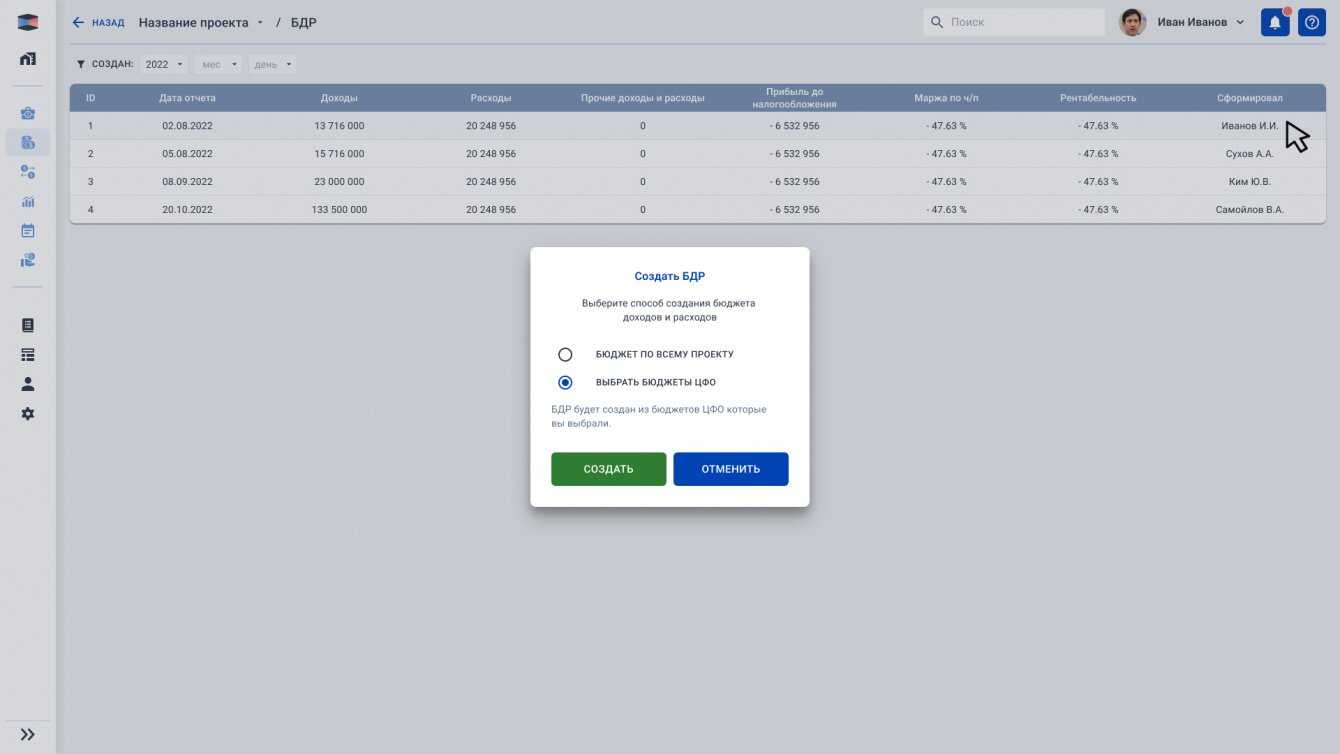Open the calendar icon in sidebar
1340x754 pixels.
pos(28,230)
